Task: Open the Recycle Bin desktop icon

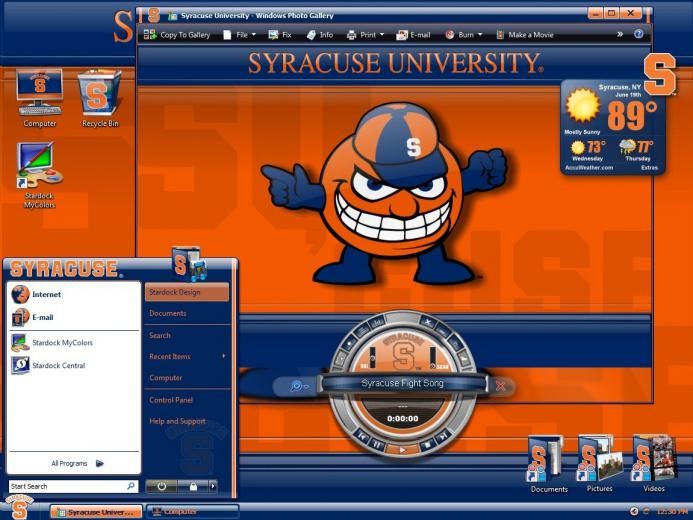Action: tap(100, 98)
